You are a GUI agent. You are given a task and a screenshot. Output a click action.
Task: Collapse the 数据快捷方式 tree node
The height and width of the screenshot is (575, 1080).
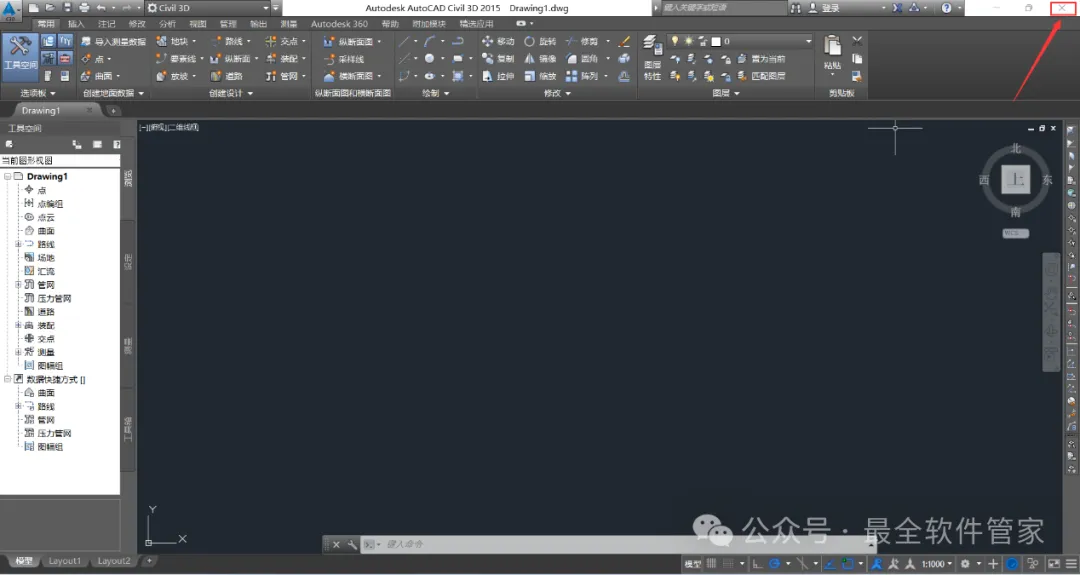8,379
